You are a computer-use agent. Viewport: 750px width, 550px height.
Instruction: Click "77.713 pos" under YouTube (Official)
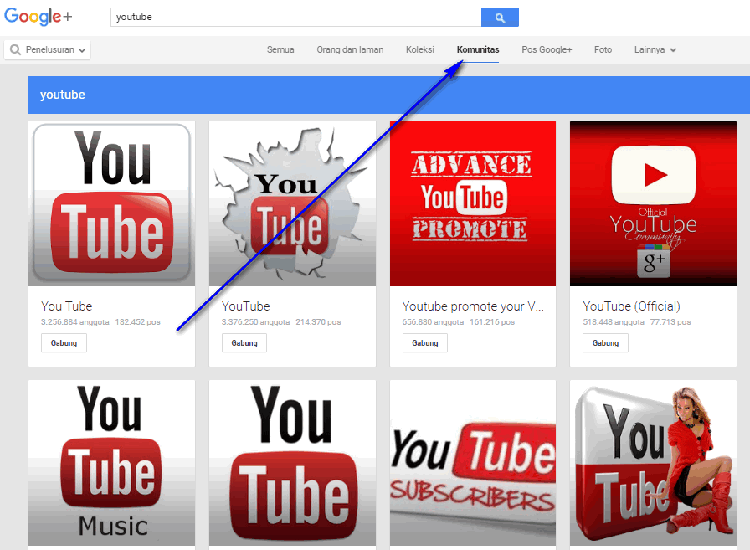(670, 322)
